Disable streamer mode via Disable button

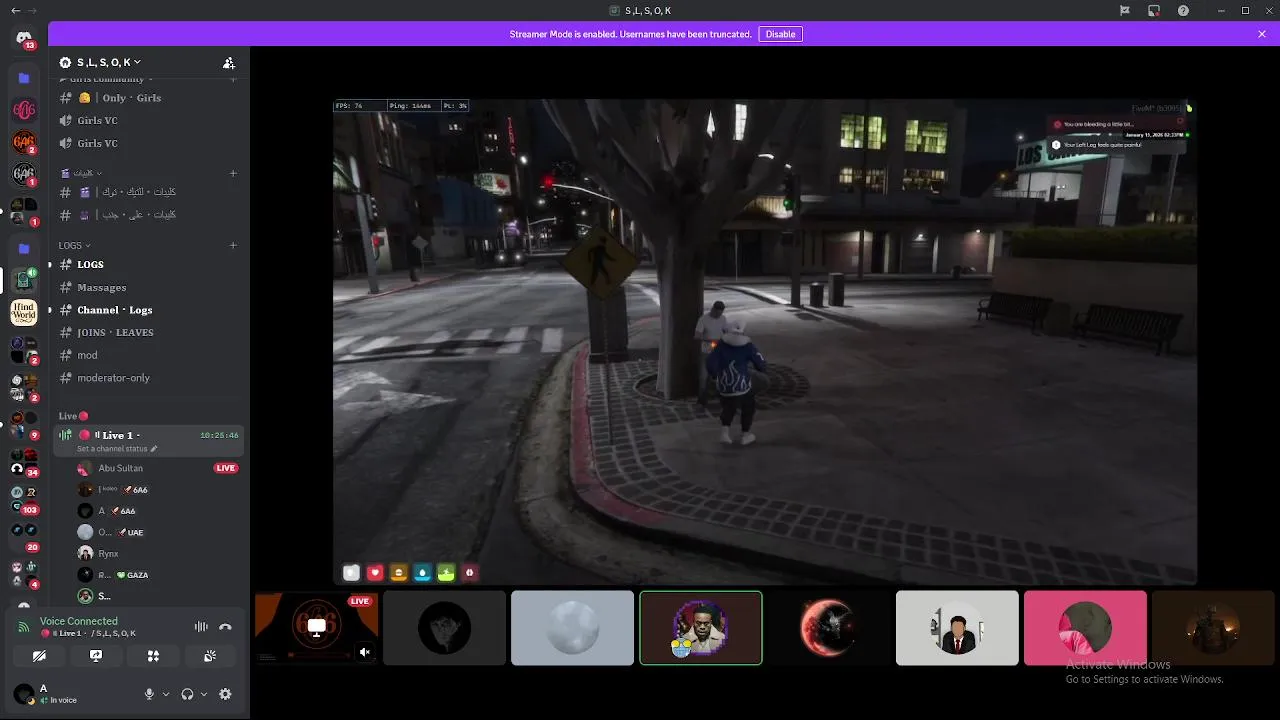[x=780, y=34]
